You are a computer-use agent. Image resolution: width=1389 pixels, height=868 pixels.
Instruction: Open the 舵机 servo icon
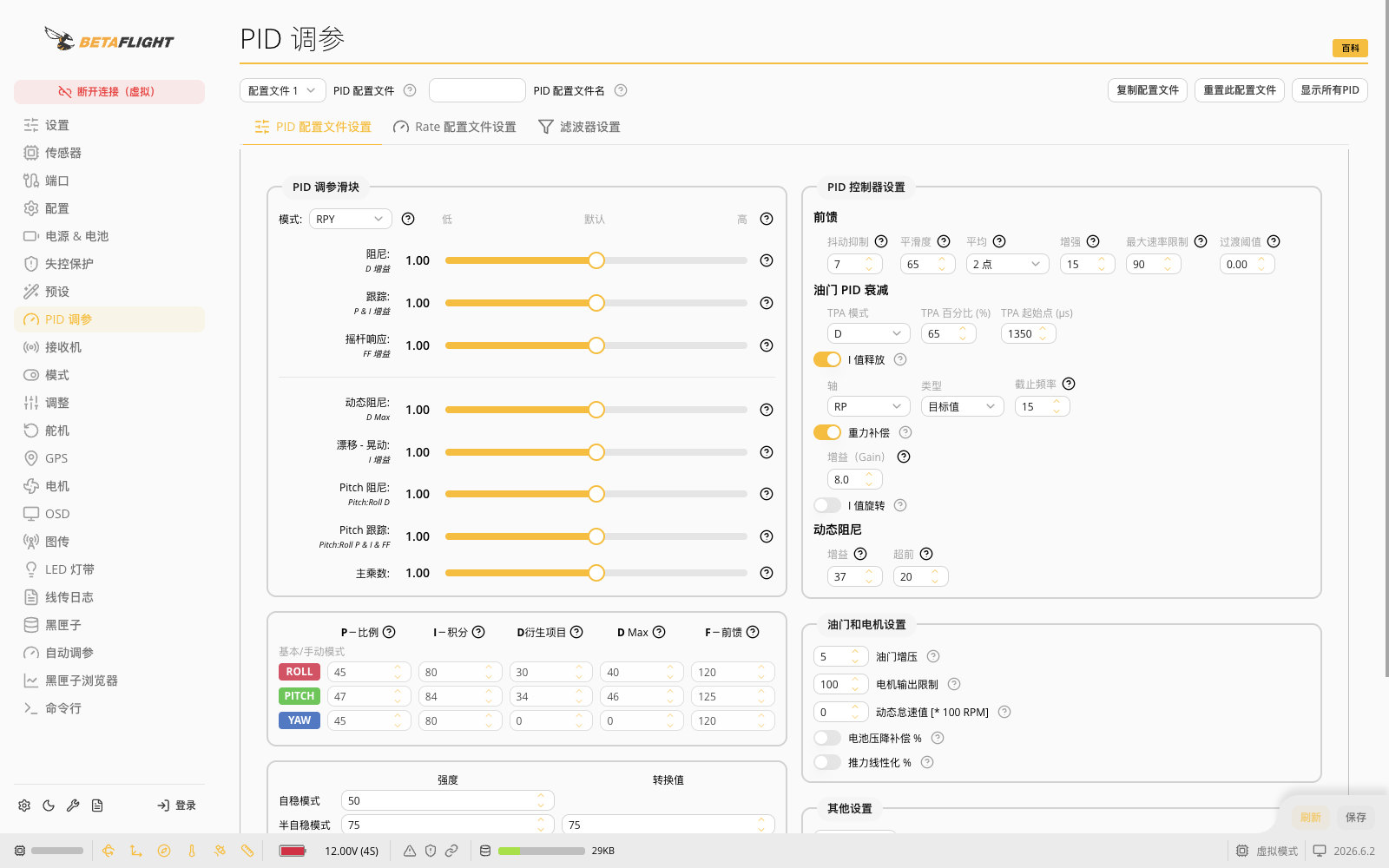31,431
